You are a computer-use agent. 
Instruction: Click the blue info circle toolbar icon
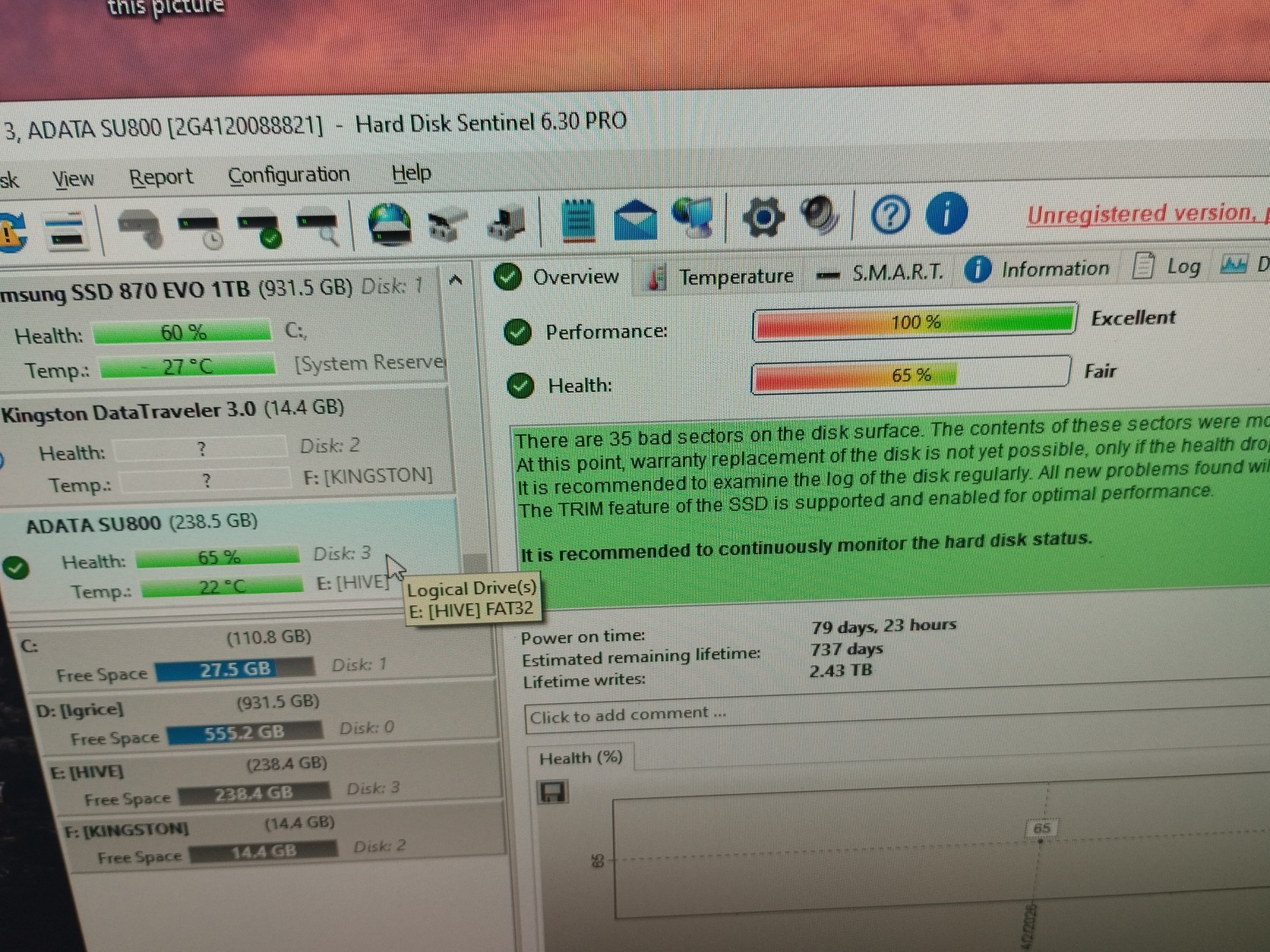click(946, 213)
